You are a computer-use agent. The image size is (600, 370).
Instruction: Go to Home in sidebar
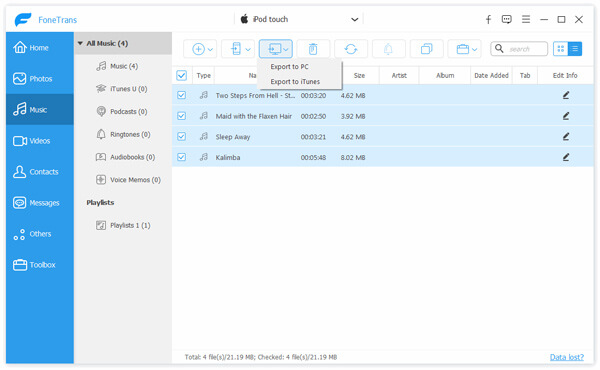40,48
